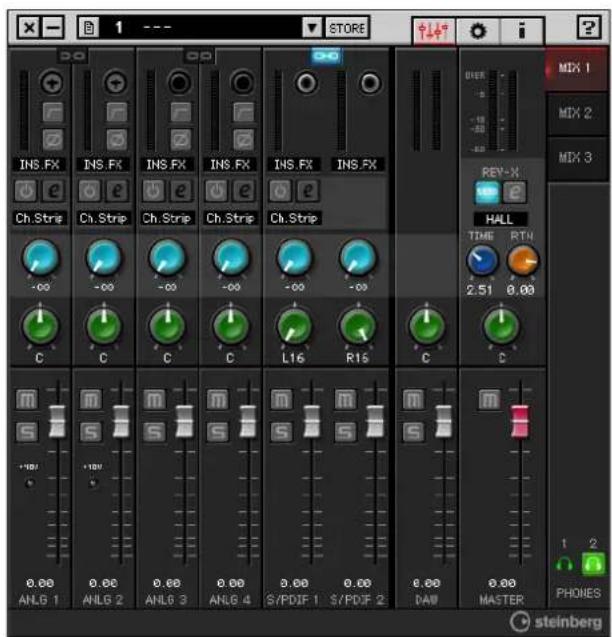Open INS.FX selector for S/PDIF 2
Screen dimensions: 612x637
[357, 165]
